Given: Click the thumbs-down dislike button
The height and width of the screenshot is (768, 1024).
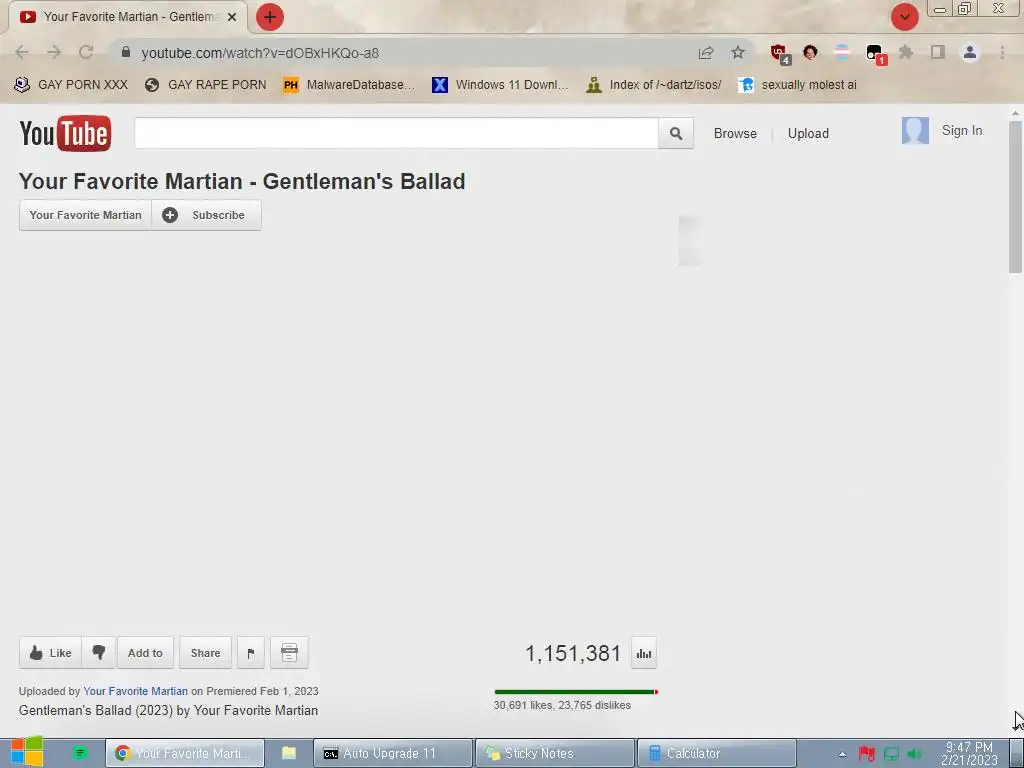Looking at the screenshot, I should 99,652.
